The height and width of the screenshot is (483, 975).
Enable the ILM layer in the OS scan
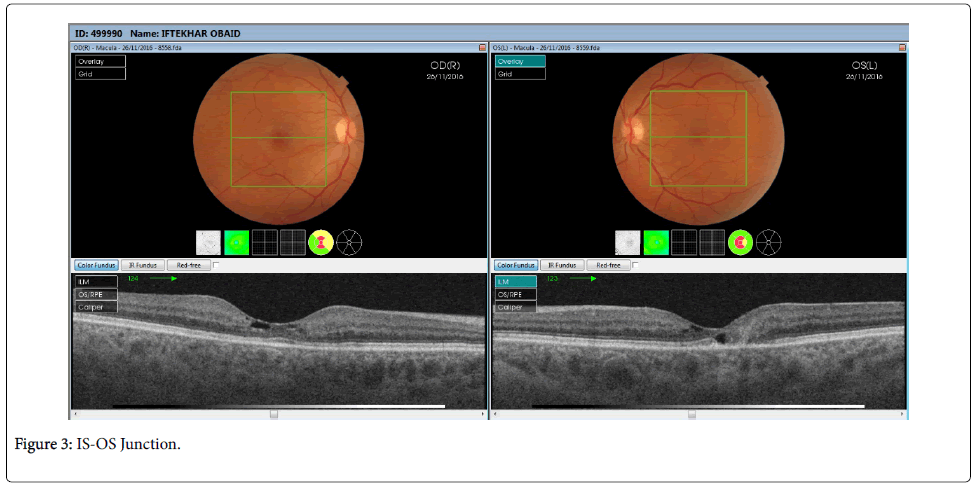(516, 282)
